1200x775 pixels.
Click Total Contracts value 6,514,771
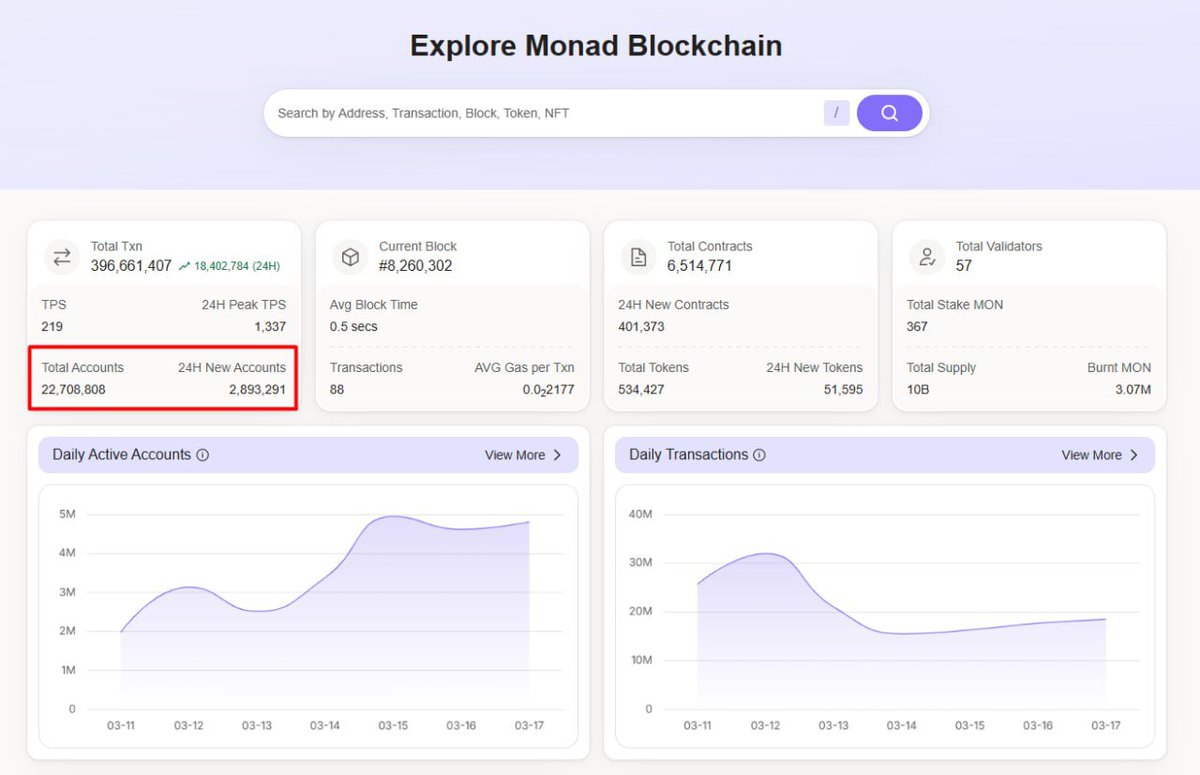(x=700, y=266)
